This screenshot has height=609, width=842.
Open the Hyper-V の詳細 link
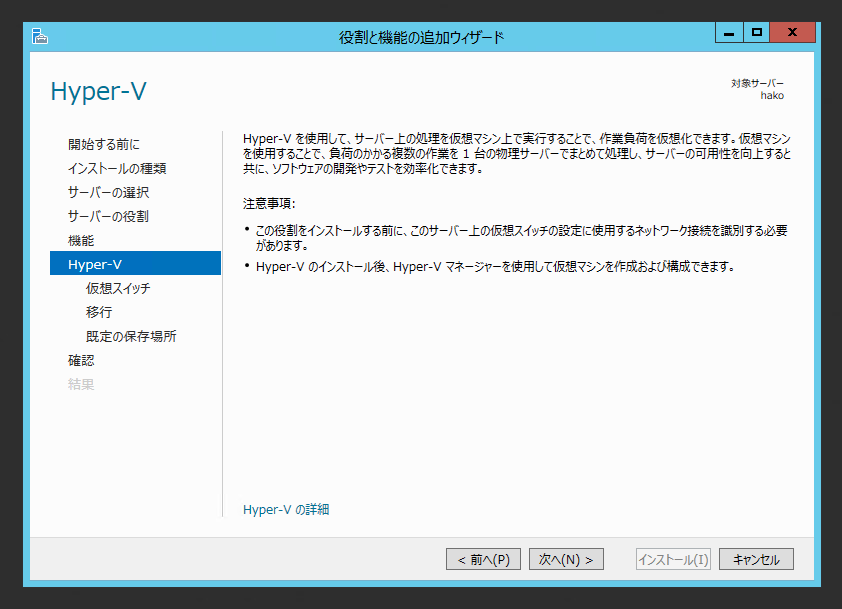286,509
